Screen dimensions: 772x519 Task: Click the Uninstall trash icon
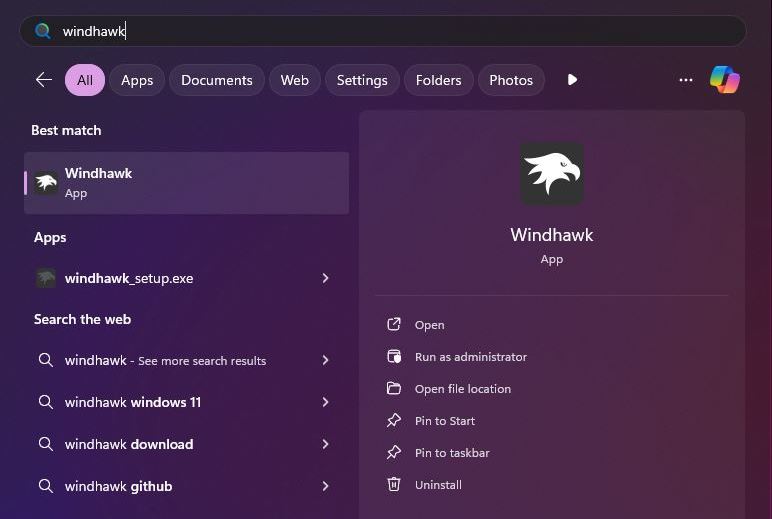[394, 485]
